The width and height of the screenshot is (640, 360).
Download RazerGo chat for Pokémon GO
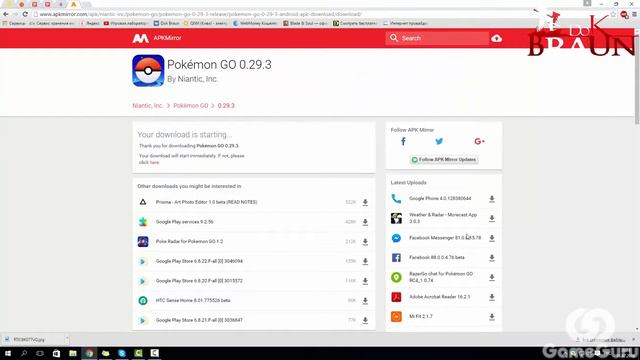[x=492, y=278]
